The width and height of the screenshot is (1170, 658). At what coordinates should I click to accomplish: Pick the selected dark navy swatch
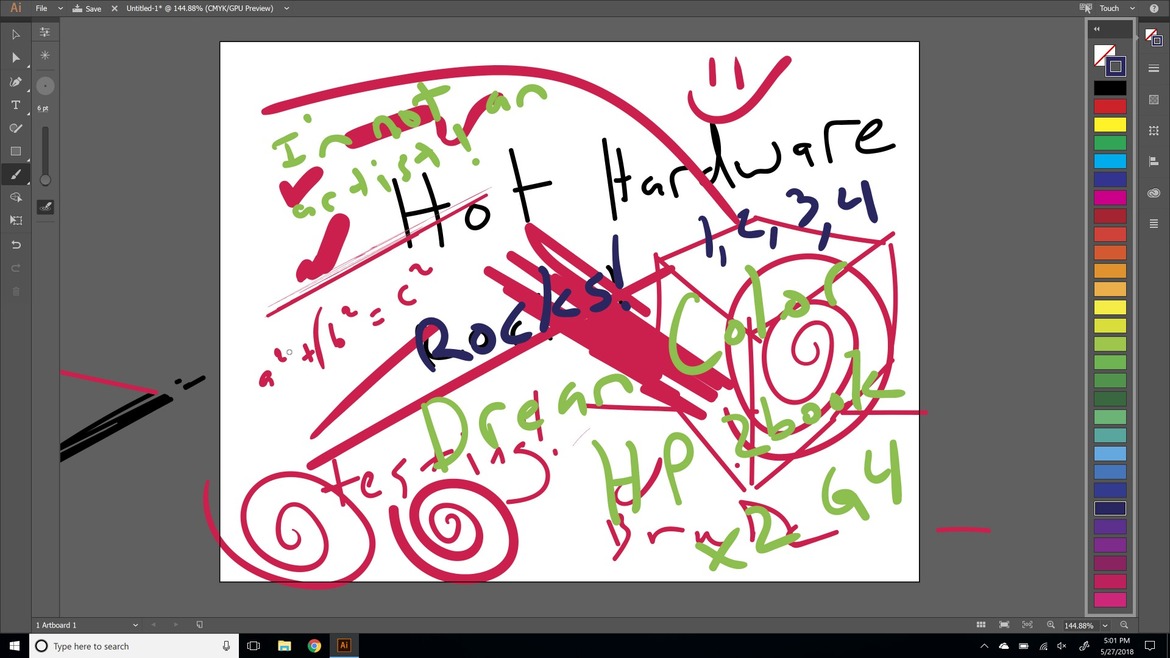(x=1110, y=508)
